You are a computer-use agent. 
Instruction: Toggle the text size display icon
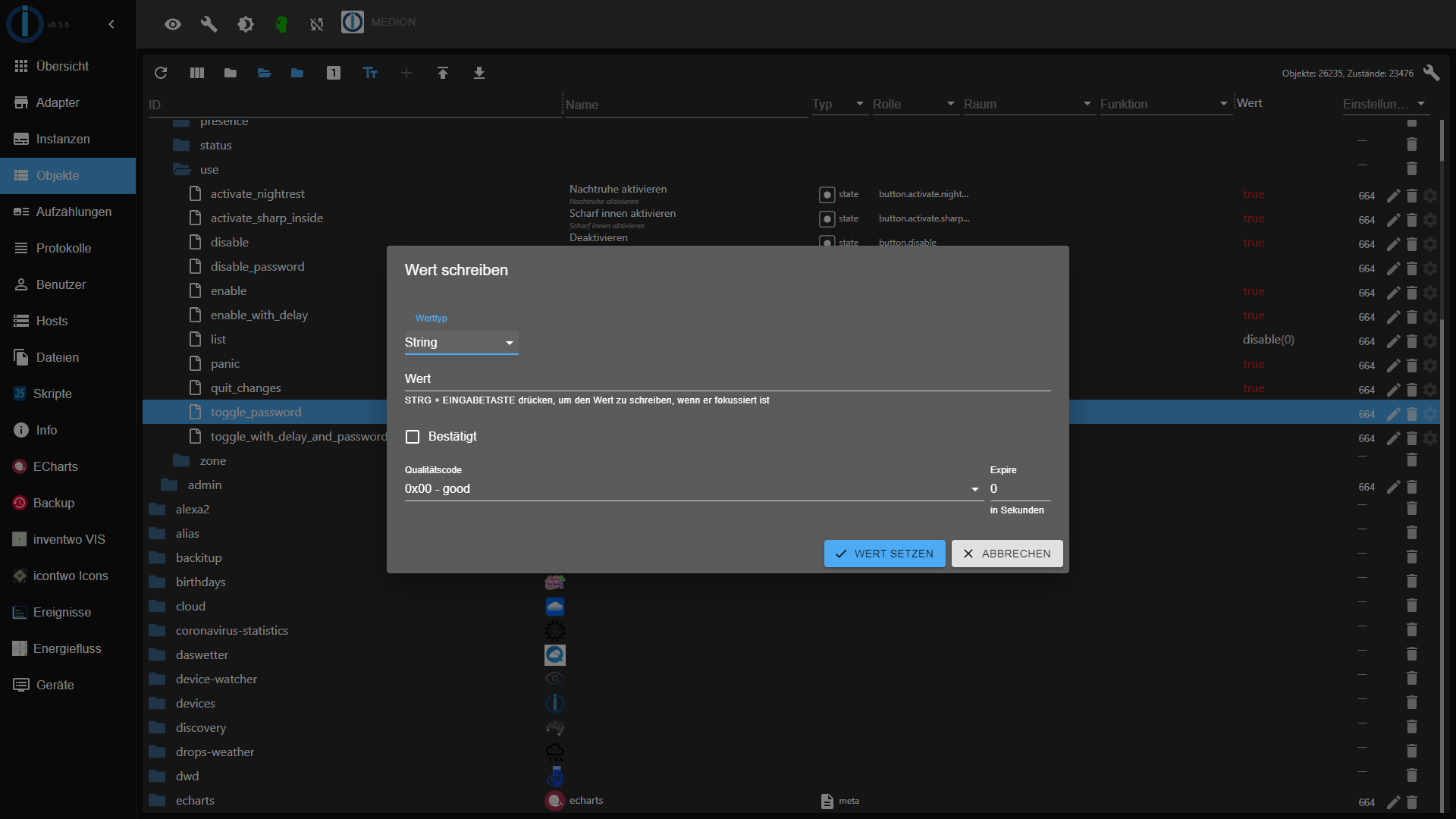pyautogui.click(x=370, y=73)
